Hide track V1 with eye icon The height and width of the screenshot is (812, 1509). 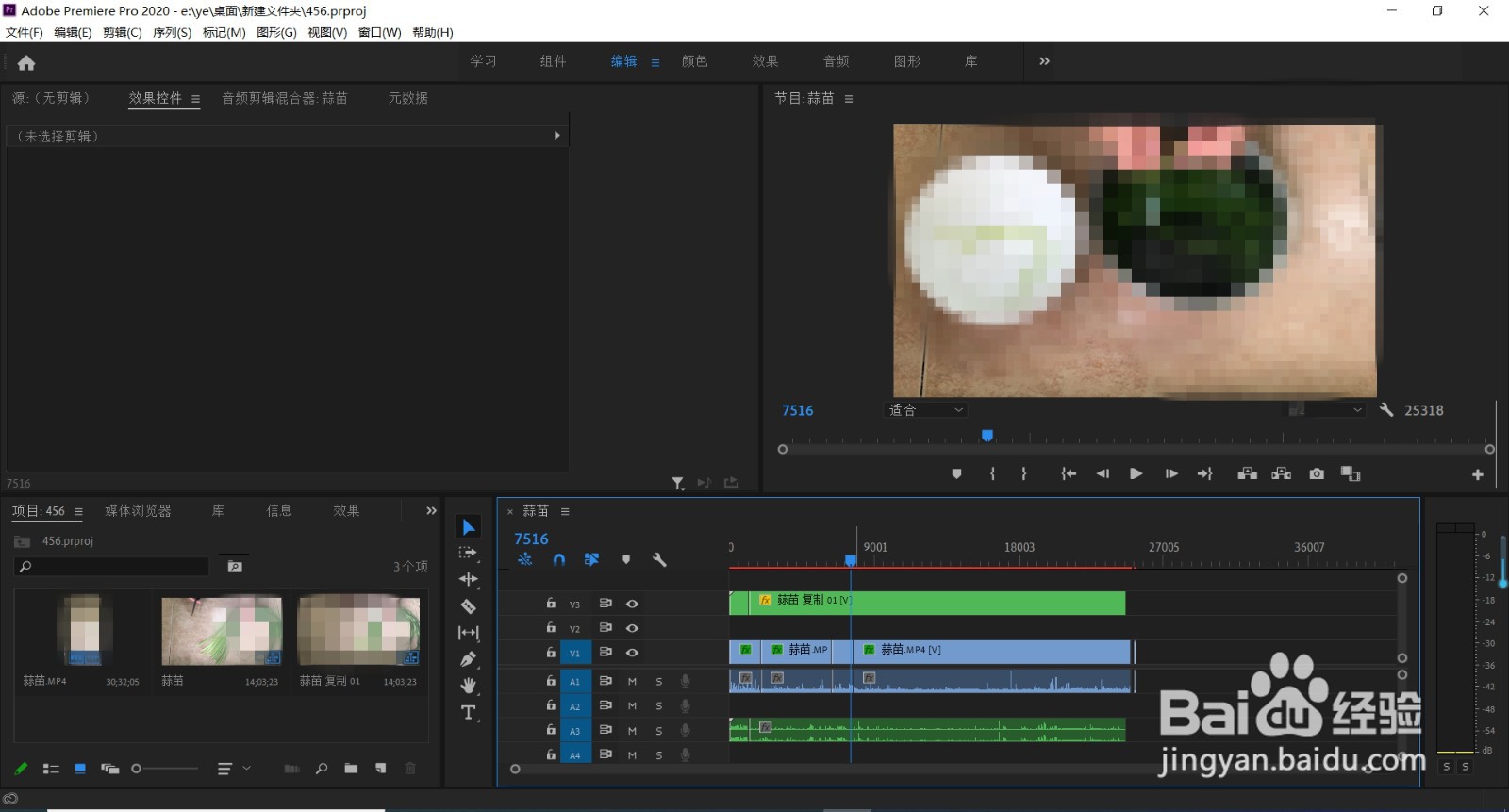coord(632,653)
